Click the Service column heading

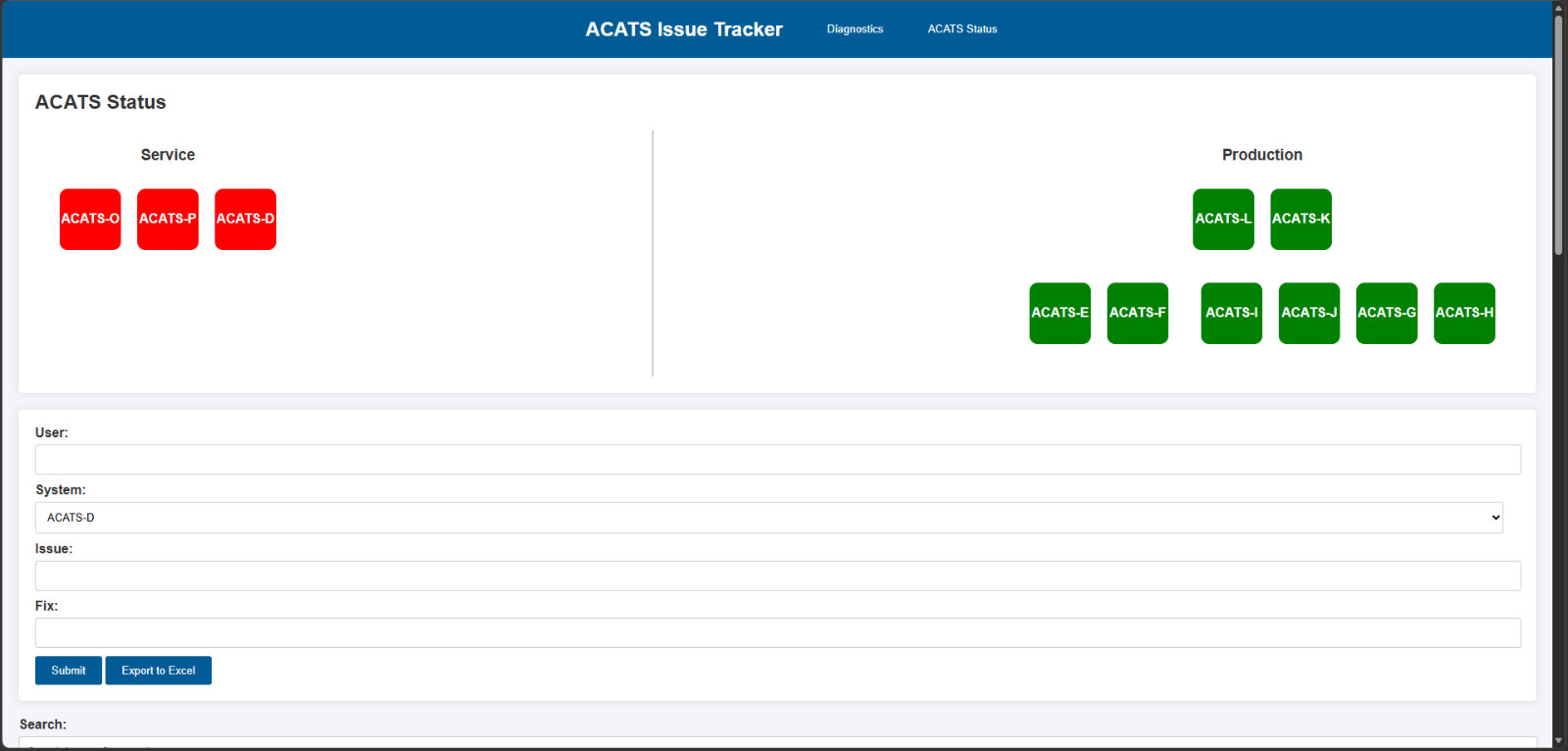tap(168, 155)
